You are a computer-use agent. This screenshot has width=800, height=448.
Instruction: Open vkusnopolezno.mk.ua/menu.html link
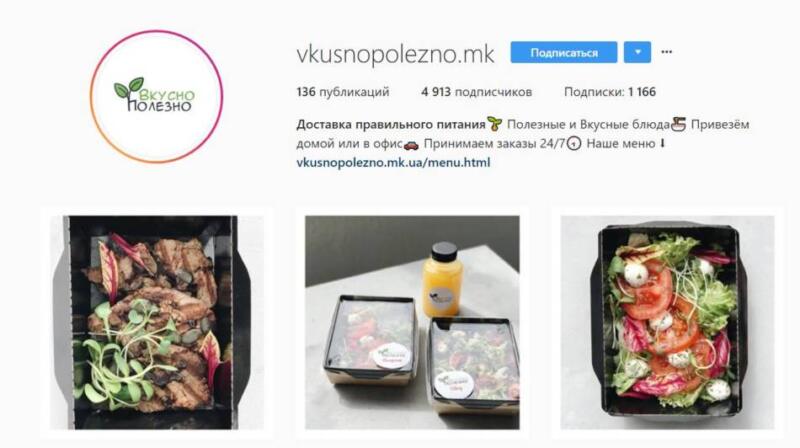pyautogui.click(x=393, y=162)
